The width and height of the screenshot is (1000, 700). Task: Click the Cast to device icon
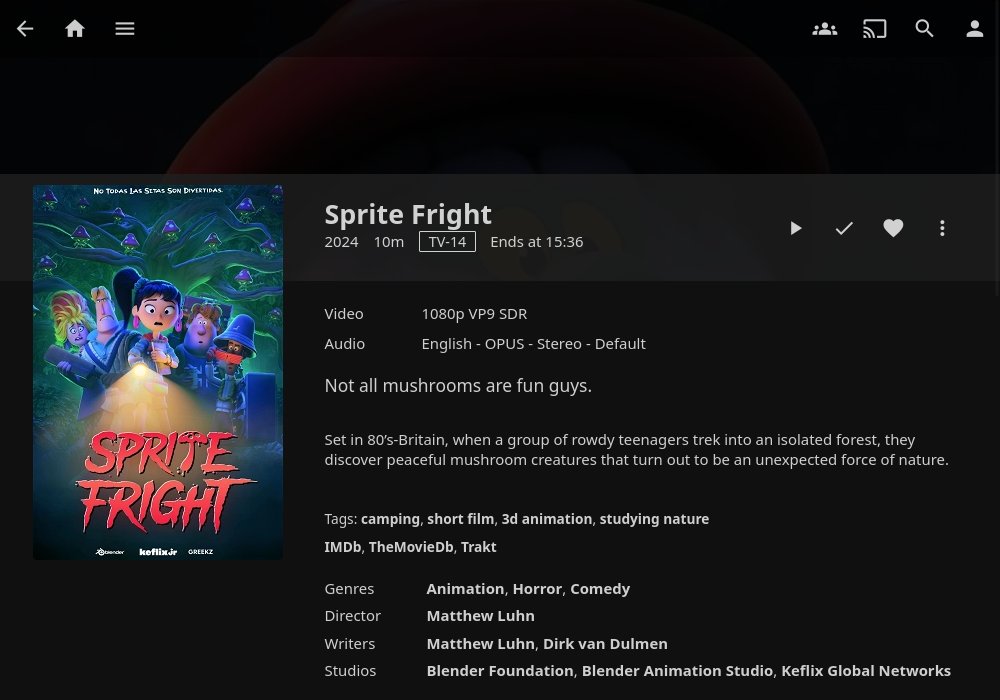point(874,29)
